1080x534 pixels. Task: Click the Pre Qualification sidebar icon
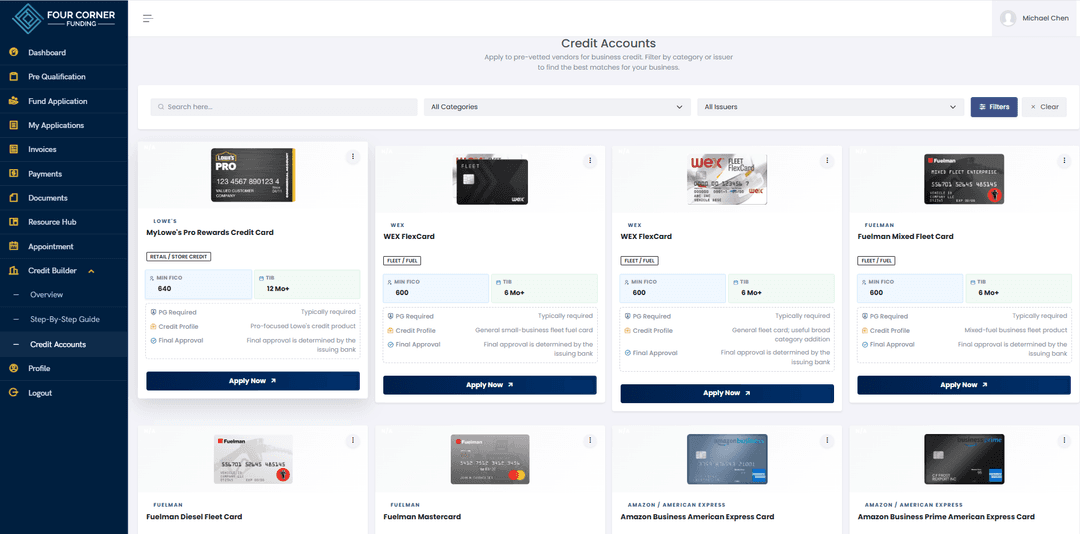tap(13, 76)
